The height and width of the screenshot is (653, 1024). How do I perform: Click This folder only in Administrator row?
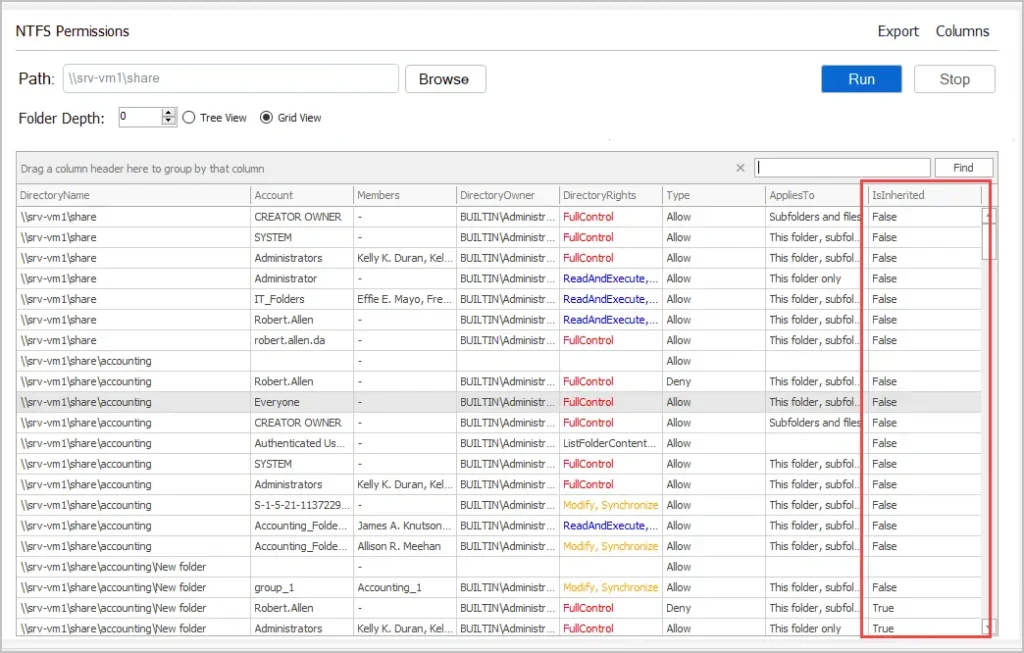click(x=816, y=279)
